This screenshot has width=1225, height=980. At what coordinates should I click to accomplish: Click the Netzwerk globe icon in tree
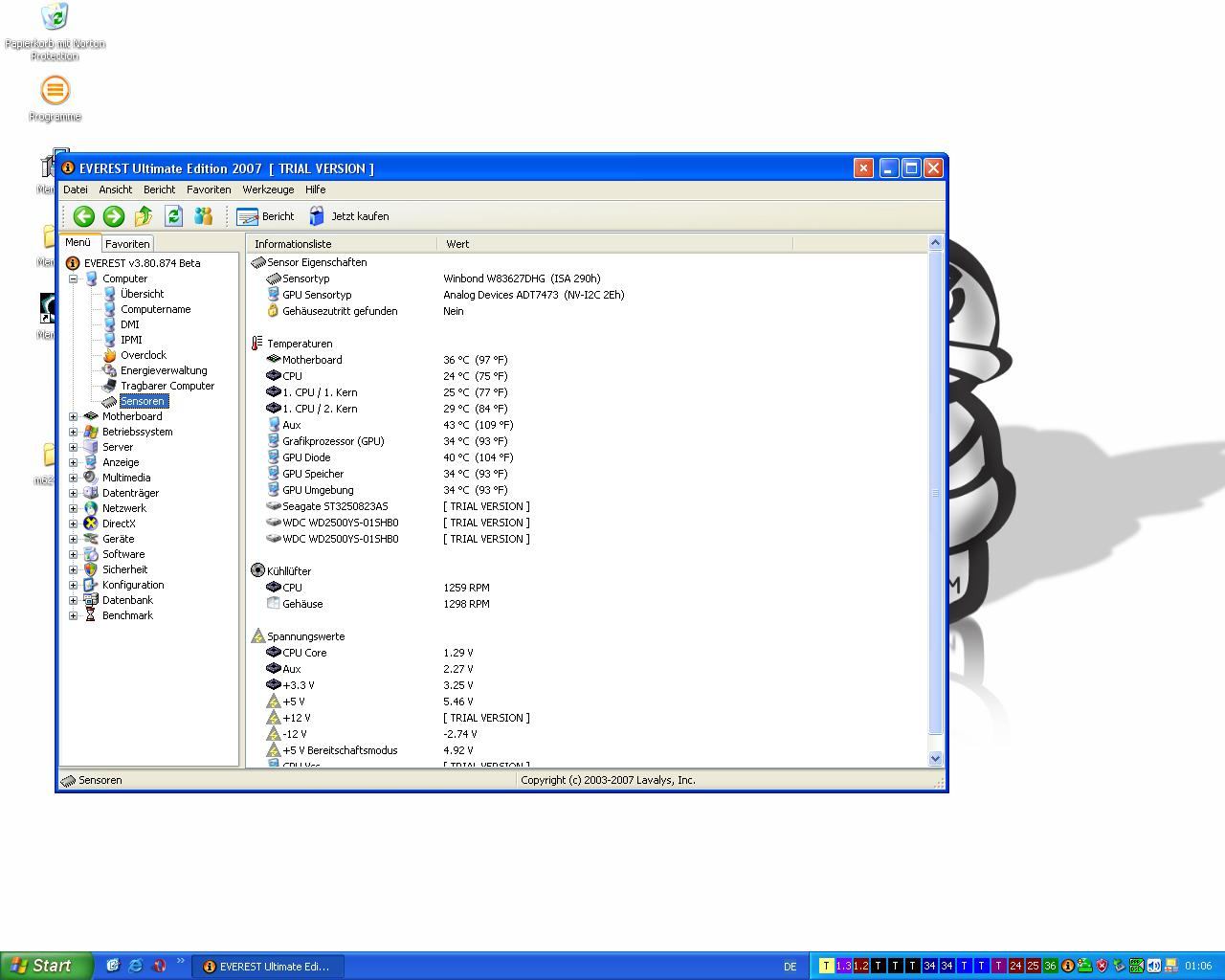click(91, 508)
